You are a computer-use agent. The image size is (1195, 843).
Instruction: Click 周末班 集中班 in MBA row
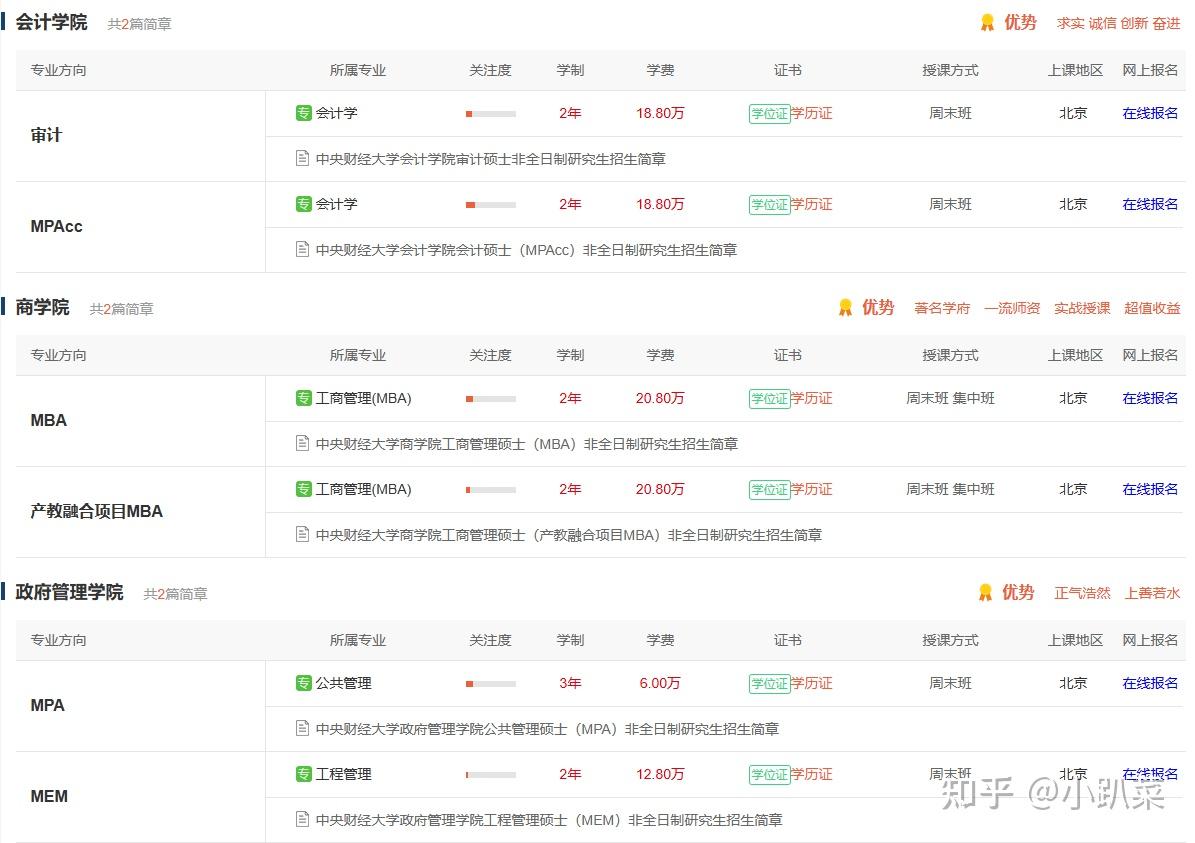(x=950, y=398)
